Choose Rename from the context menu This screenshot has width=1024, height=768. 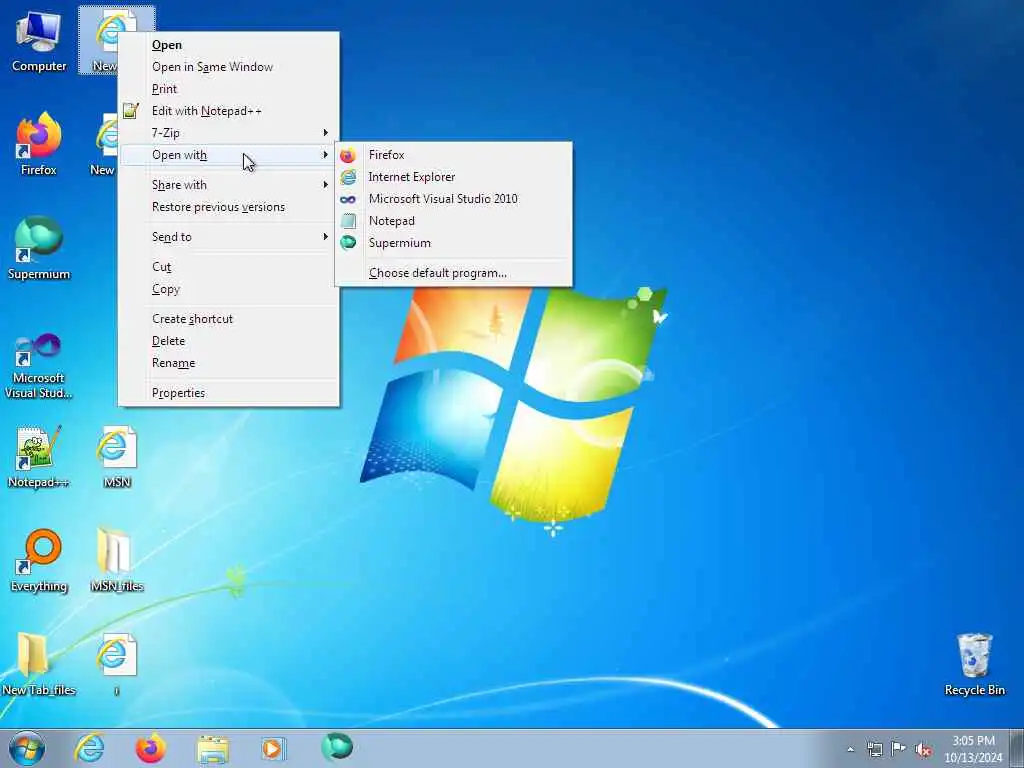(x=229, y=363)
